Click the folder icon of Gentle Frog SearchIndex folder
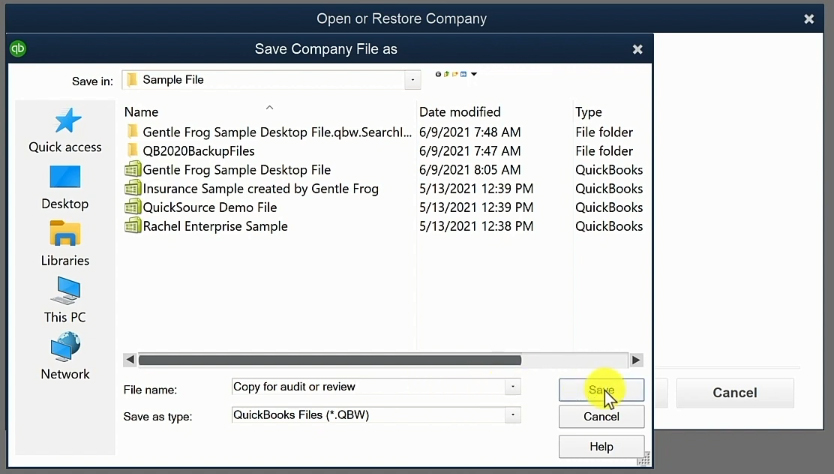Screen dimensions: 834x474 [x=133, y=131]
